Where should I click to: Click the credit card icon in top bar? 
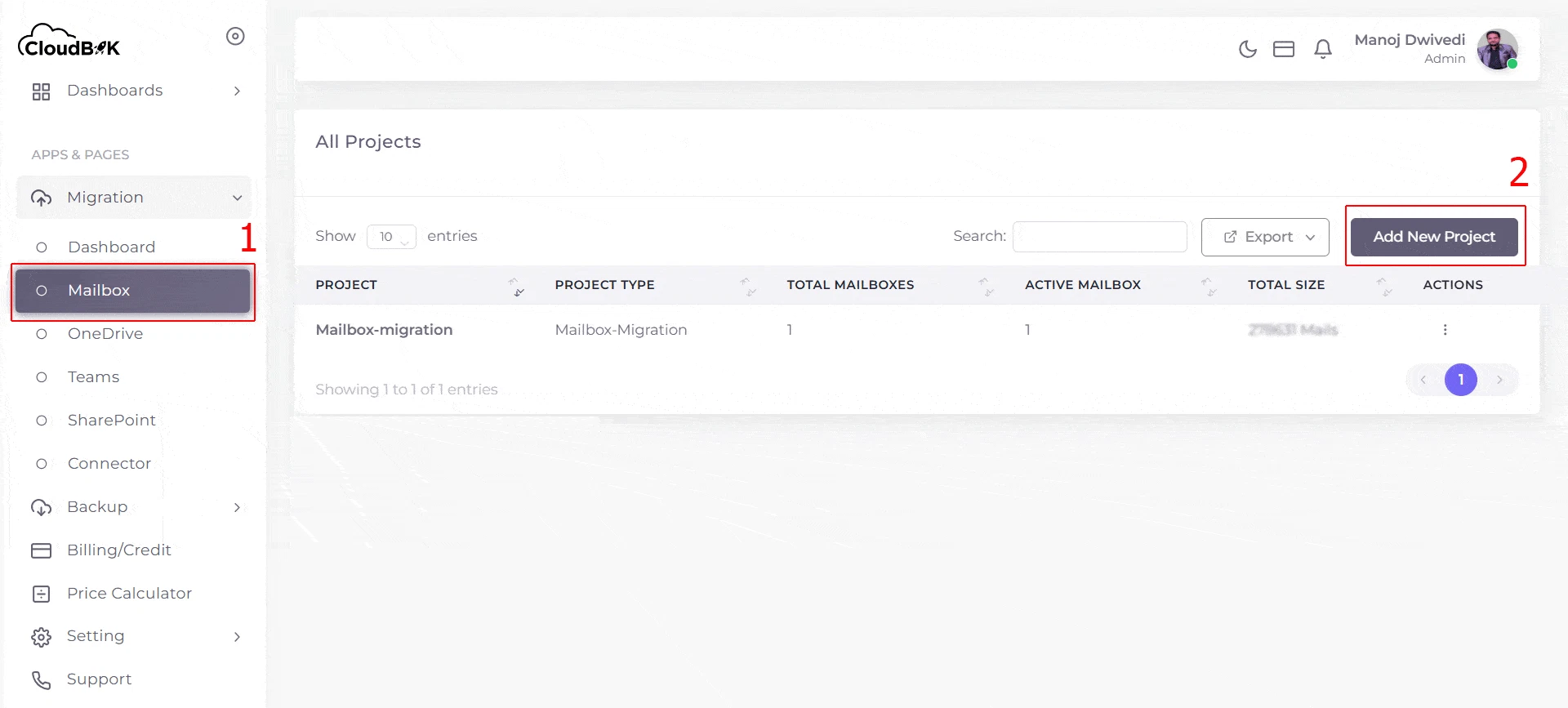tap(1284, 49)
